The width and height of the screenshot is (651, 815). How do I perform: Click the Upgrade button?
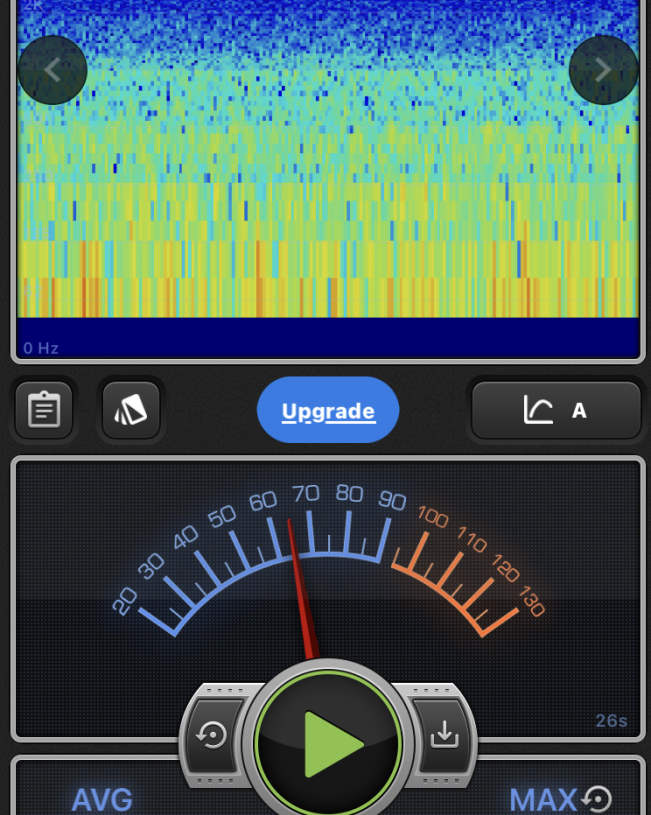328,411
